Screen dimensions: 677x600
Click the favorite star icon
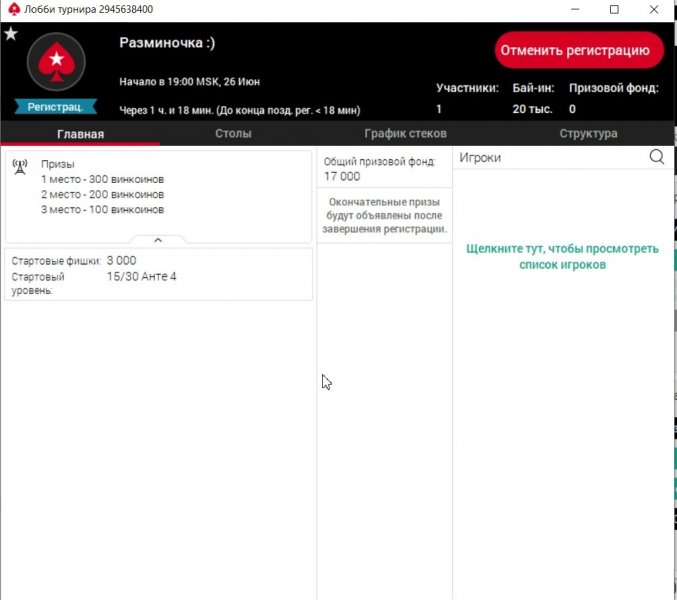[x=11, y=34]
